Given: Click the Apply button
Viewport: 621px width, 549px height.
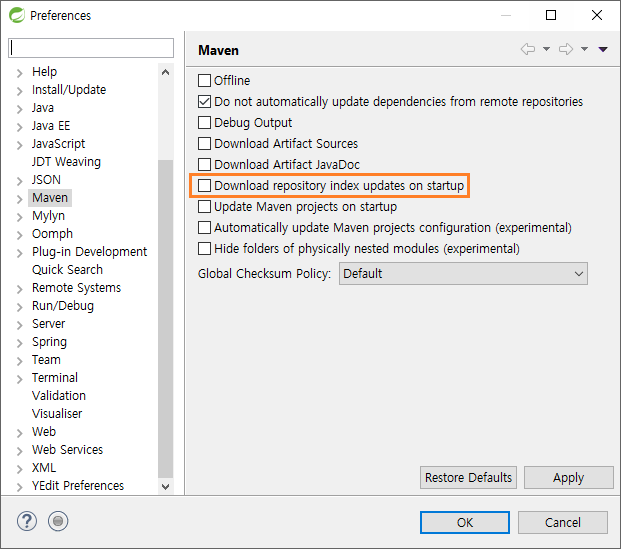Looking at the screenshot, I should (x=568, y=478).
